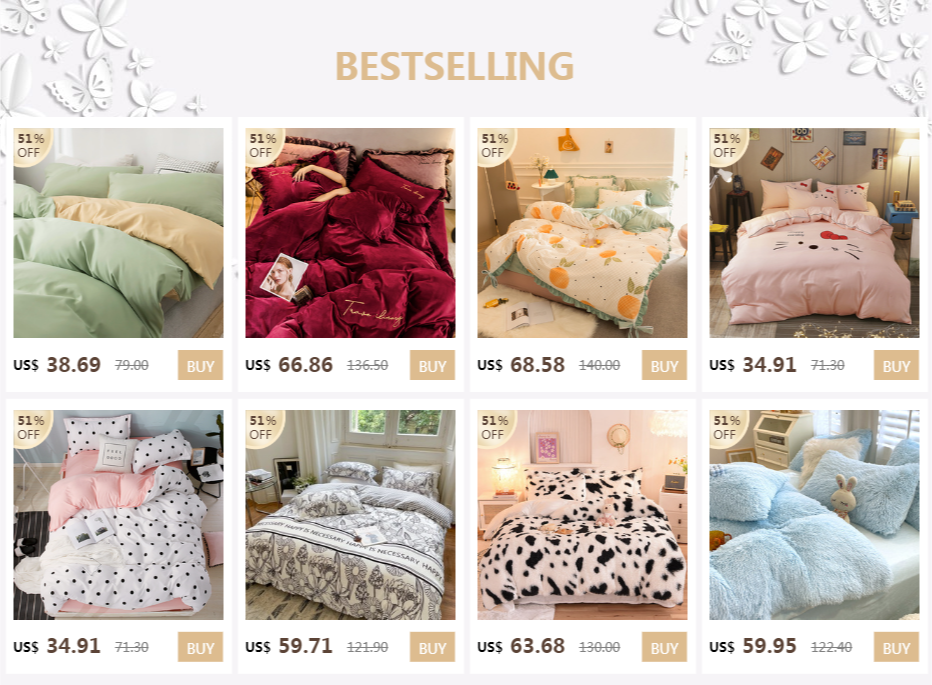Buy the blue plush set for US$ 59.95
This screenshot has height=685, width=932.
pyautogui.click(x=896, y=647)
